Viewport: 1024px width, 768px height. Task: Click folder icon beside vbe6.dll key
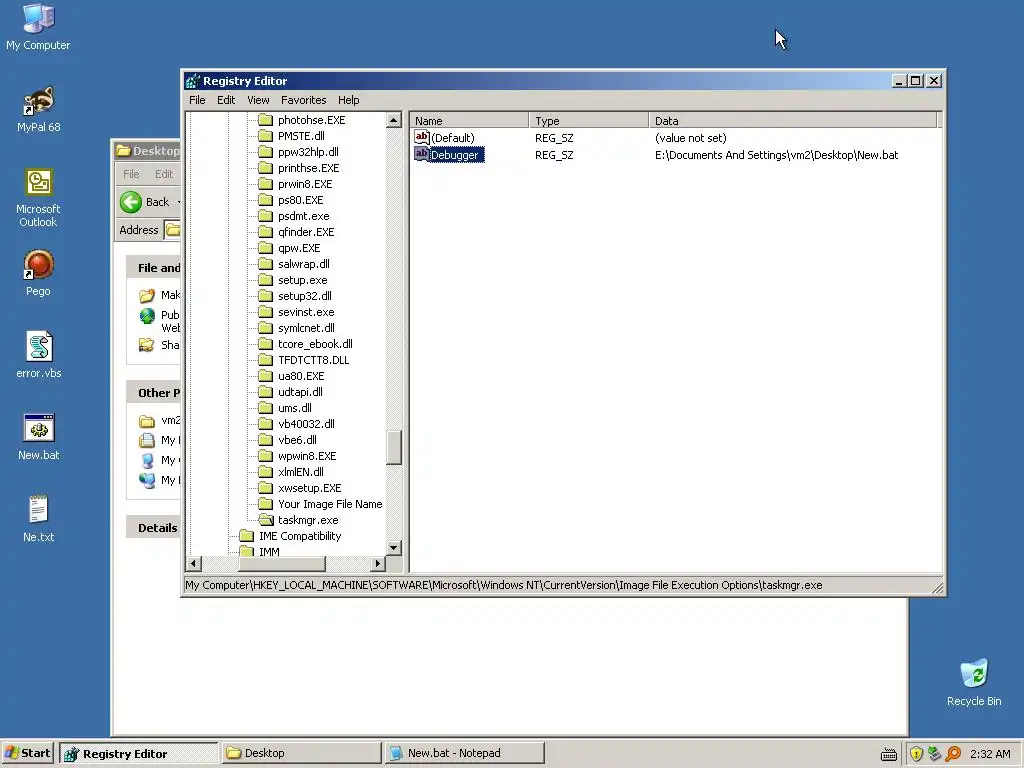pos(265,440)
